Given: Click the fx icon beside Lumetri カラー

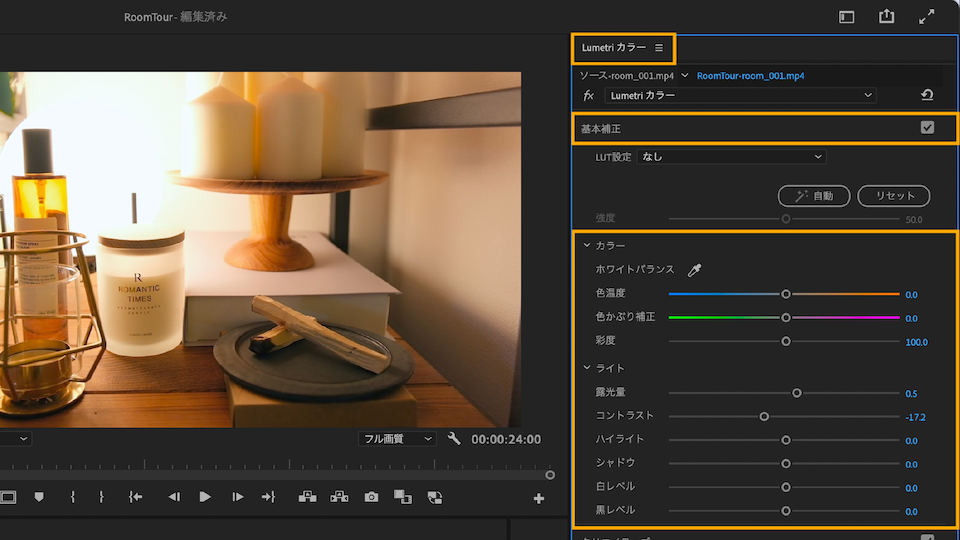Looking at the screenshot, I should [588, 96].
